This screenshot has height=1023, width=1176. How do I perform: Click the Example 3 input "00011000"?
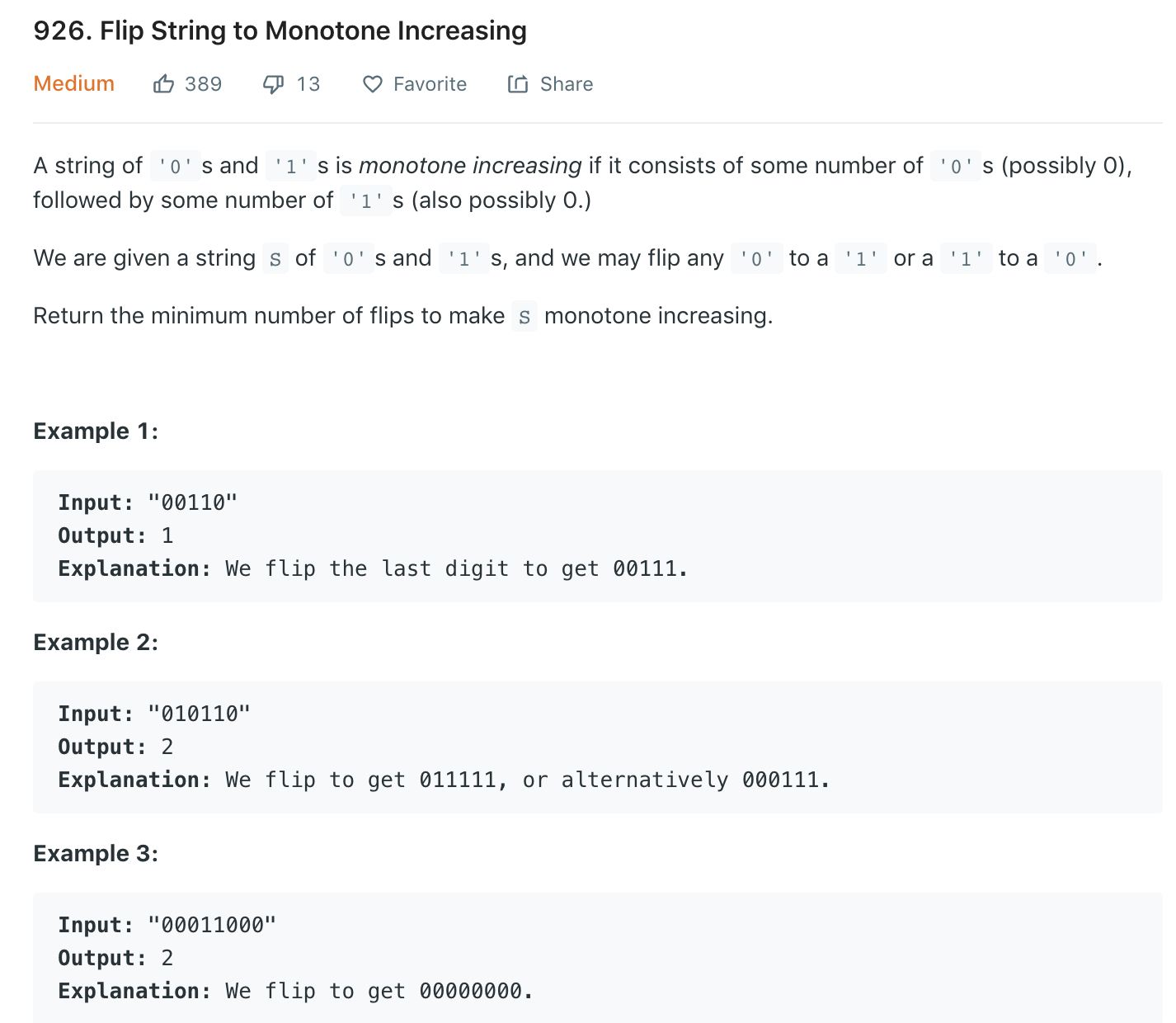[x=212, y=925]
